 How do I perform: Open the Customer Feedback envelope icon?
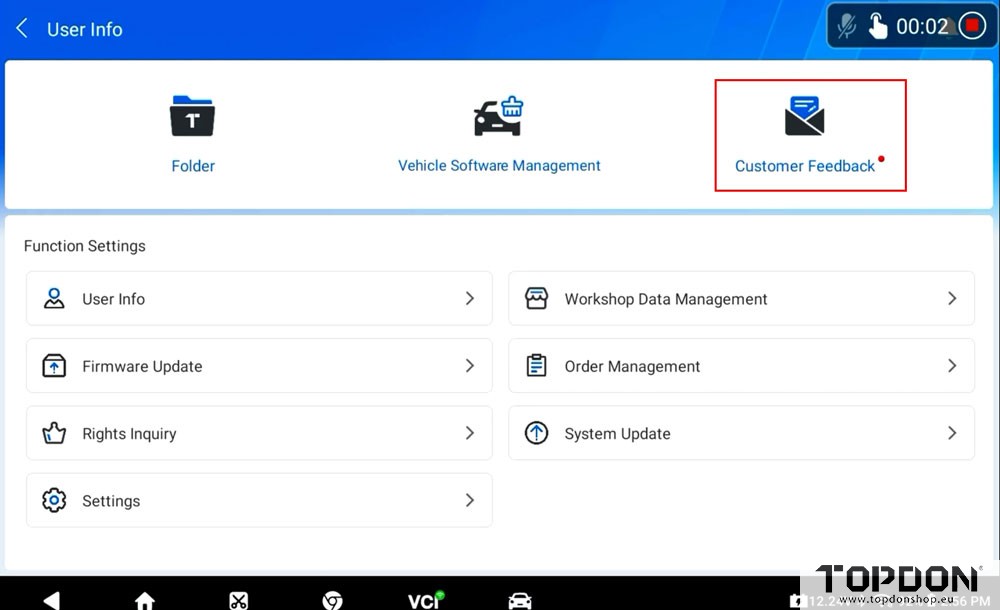point(804,116)
